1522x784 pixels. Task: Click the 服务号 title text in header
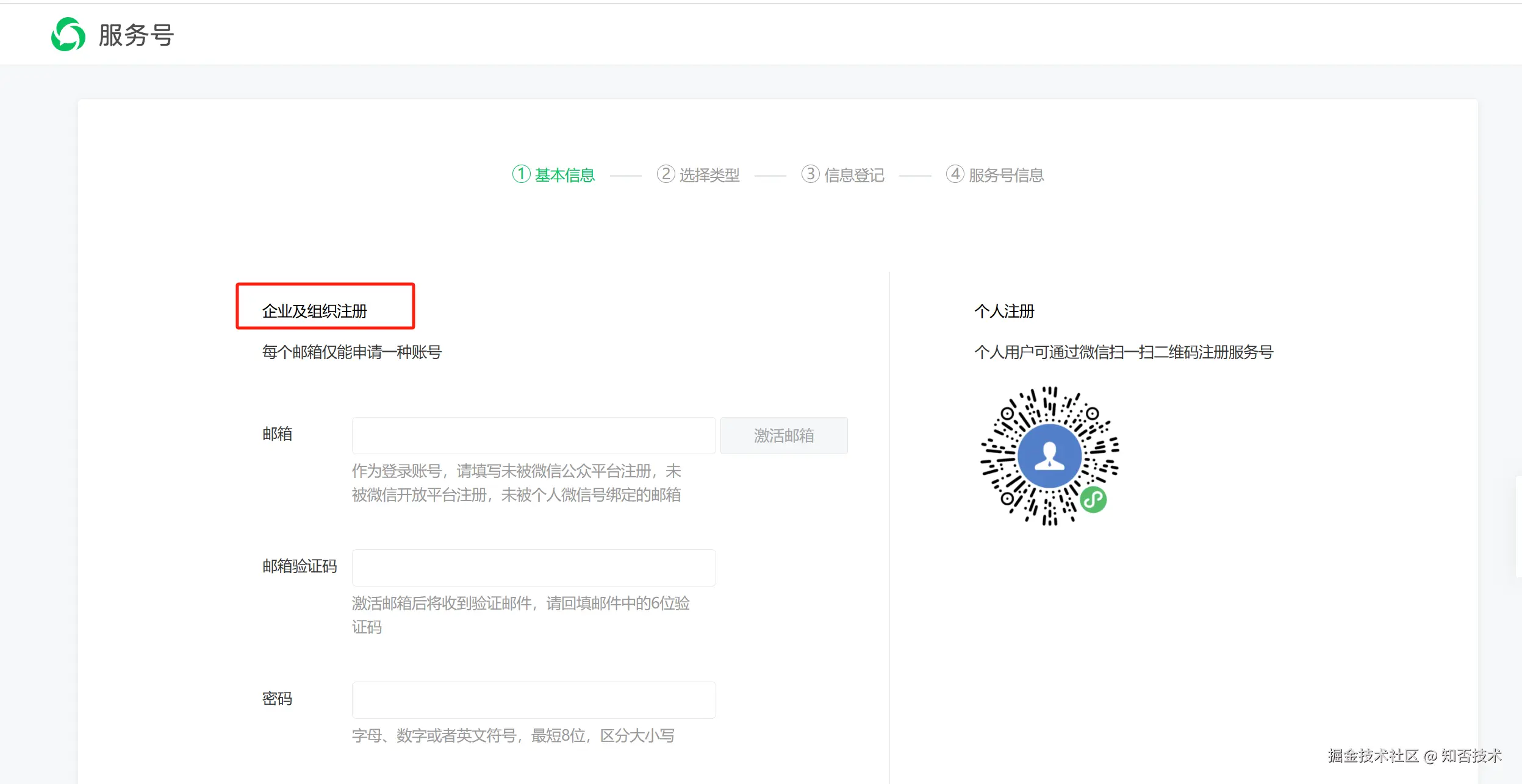137,35
